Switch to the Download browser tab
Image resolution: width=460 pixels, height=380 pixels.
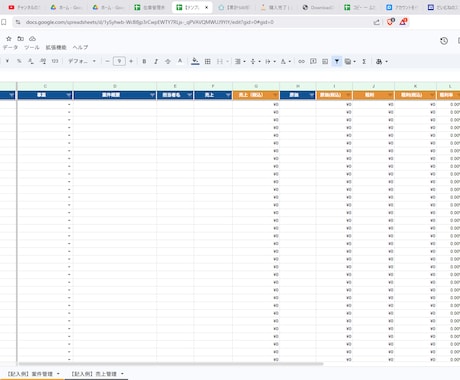[x=318, y=7]
